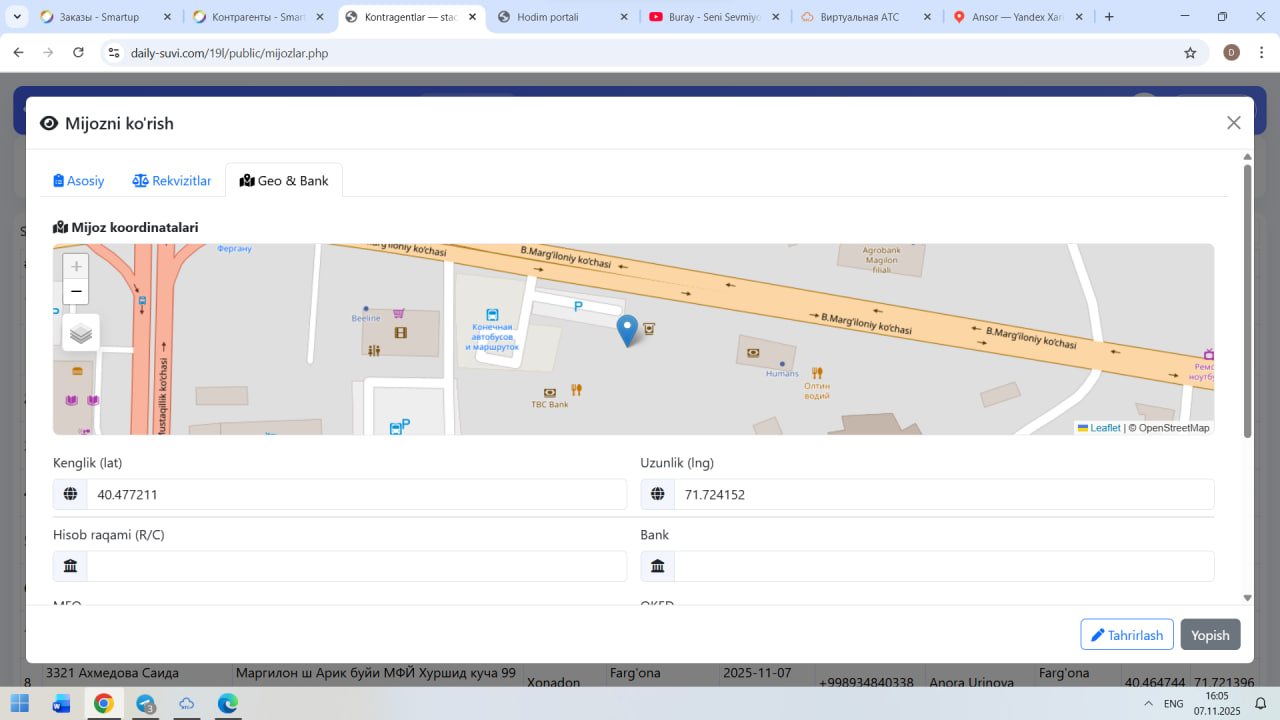Click the bus terminal icon on map
This screenshot has width=1280, height=720.
click(x=492, y=314)
